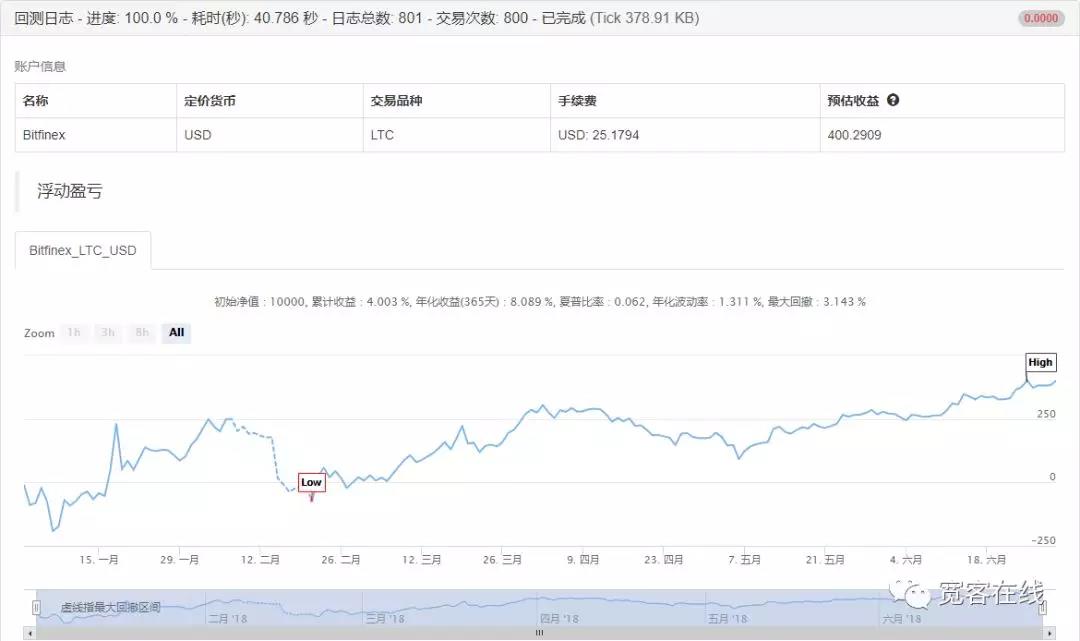
Task: Click the right navigator range handle
Action: tap(1041, 607)
